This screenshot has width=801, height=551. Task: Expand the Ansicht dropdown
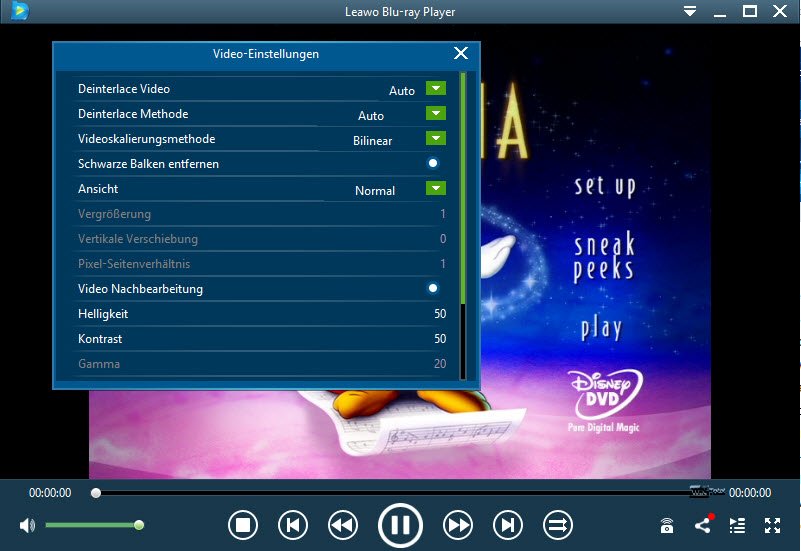[436, 188]
